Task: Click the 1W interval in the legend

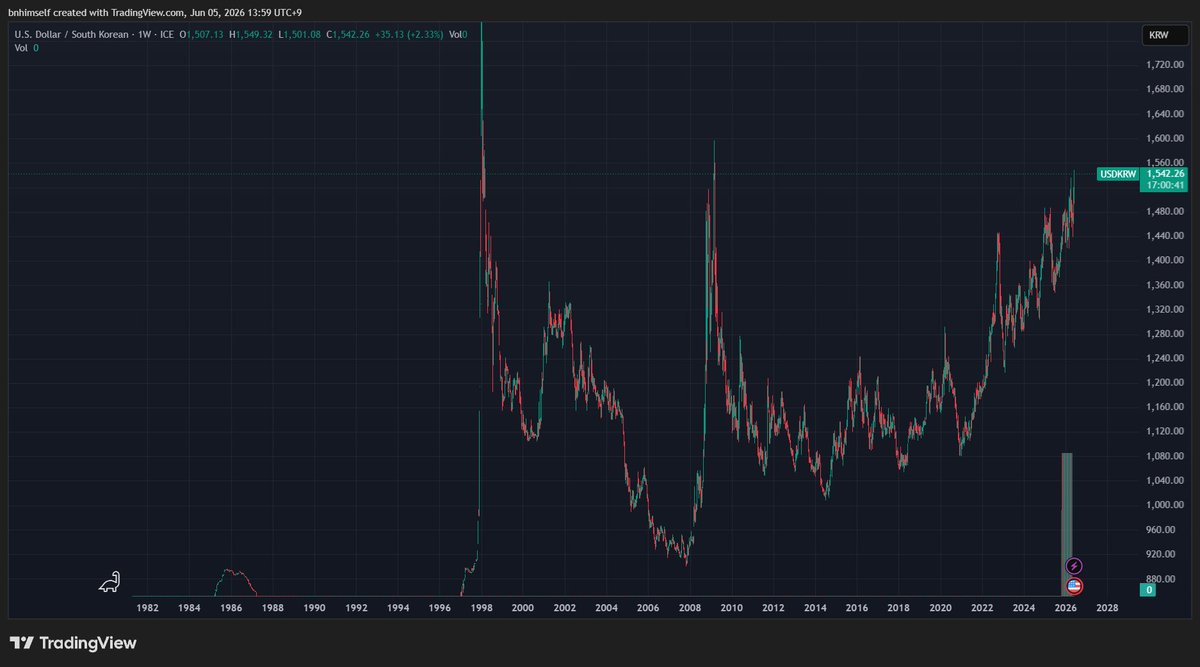Action: tap(146, 34)
